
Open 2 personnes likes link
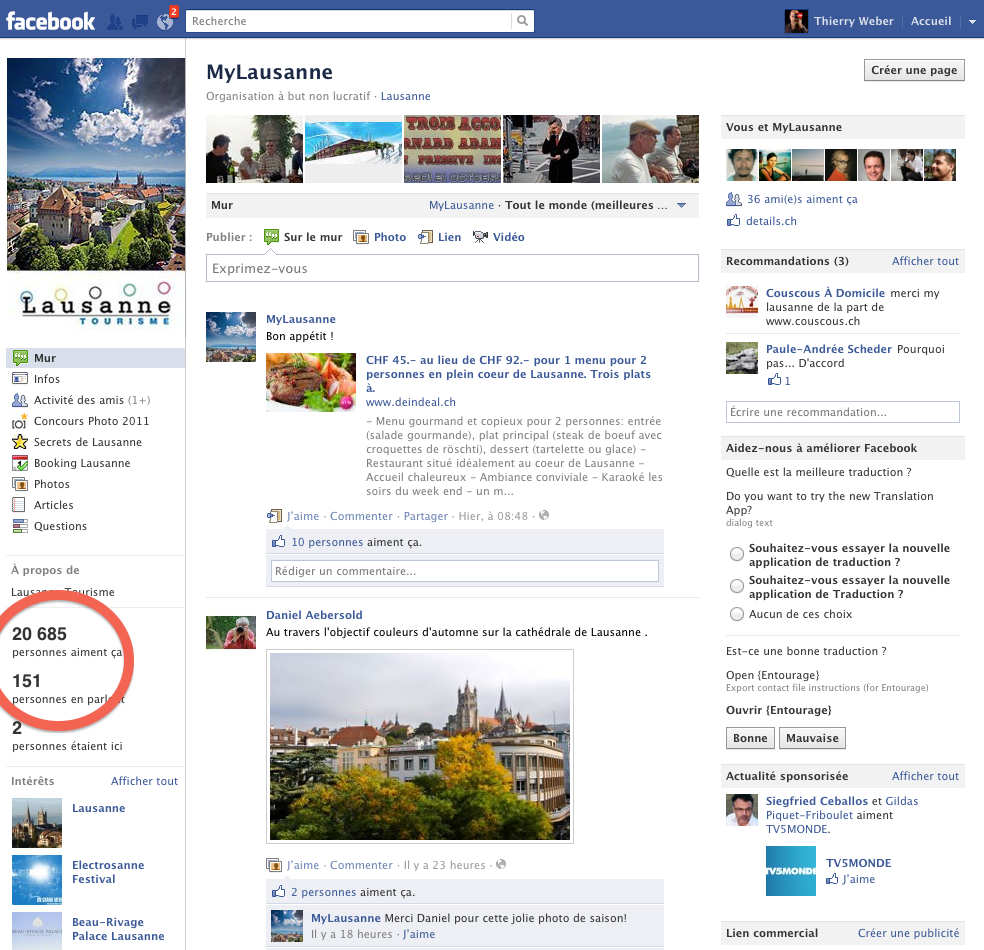click(323, 892)
